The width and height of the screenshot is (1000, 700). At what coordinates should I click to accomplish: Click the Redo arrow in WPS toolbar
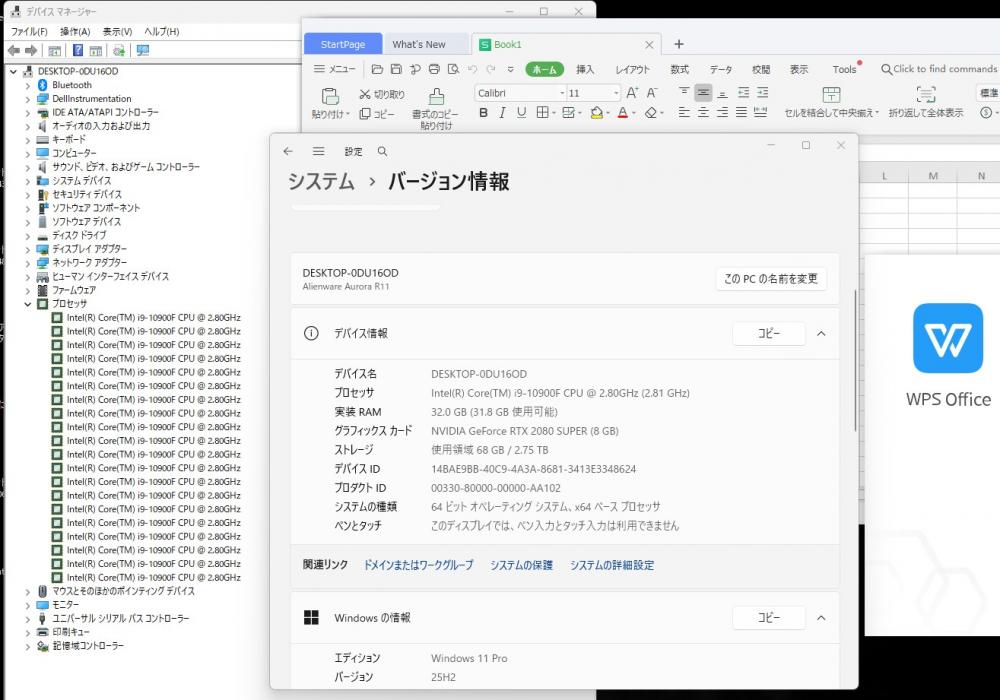[x=491, y=69]
